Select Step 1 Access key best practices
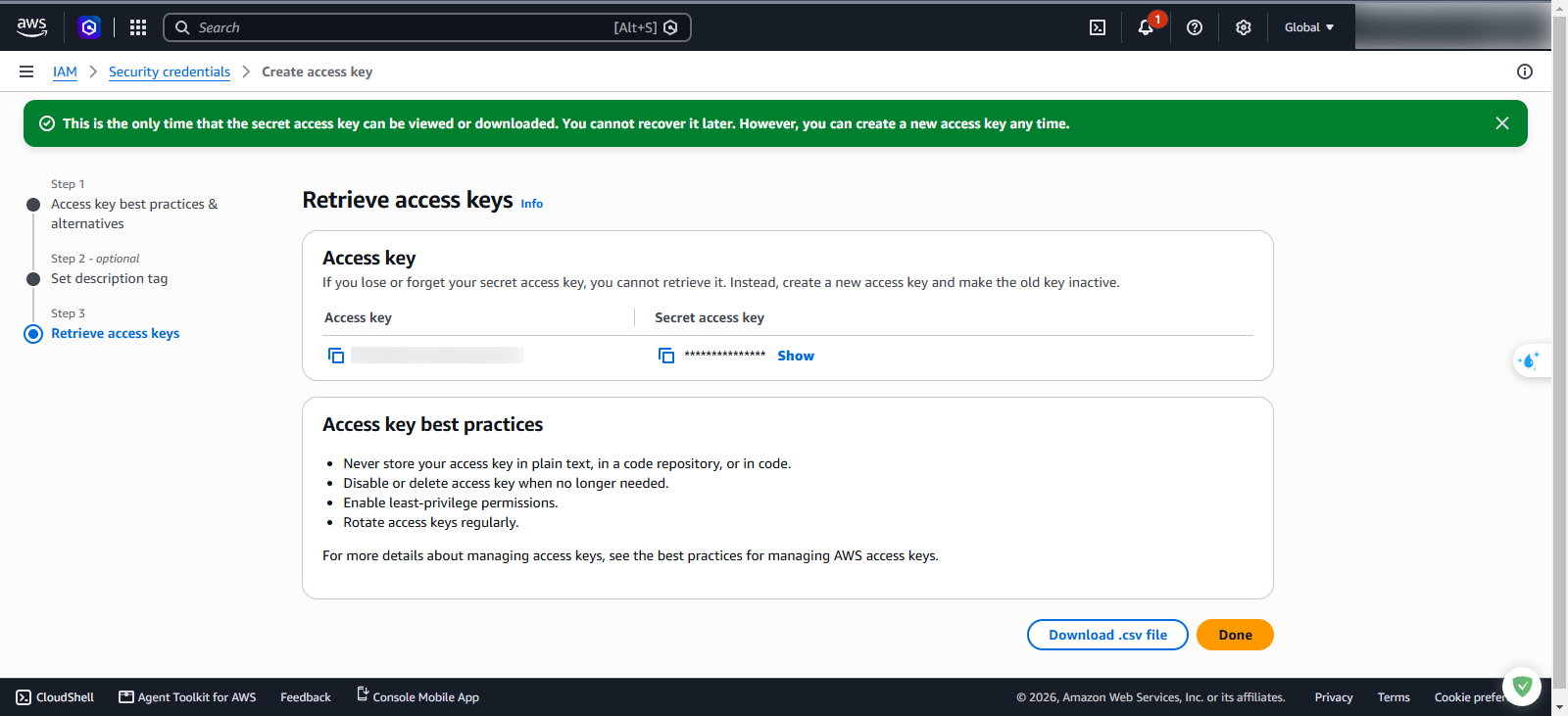 (134, 214)
